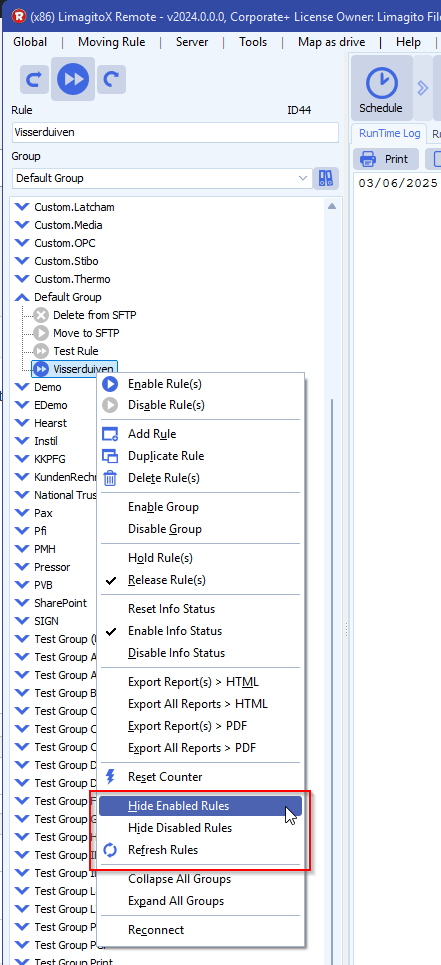Expand the Custom.Media group

click(22, 225)
